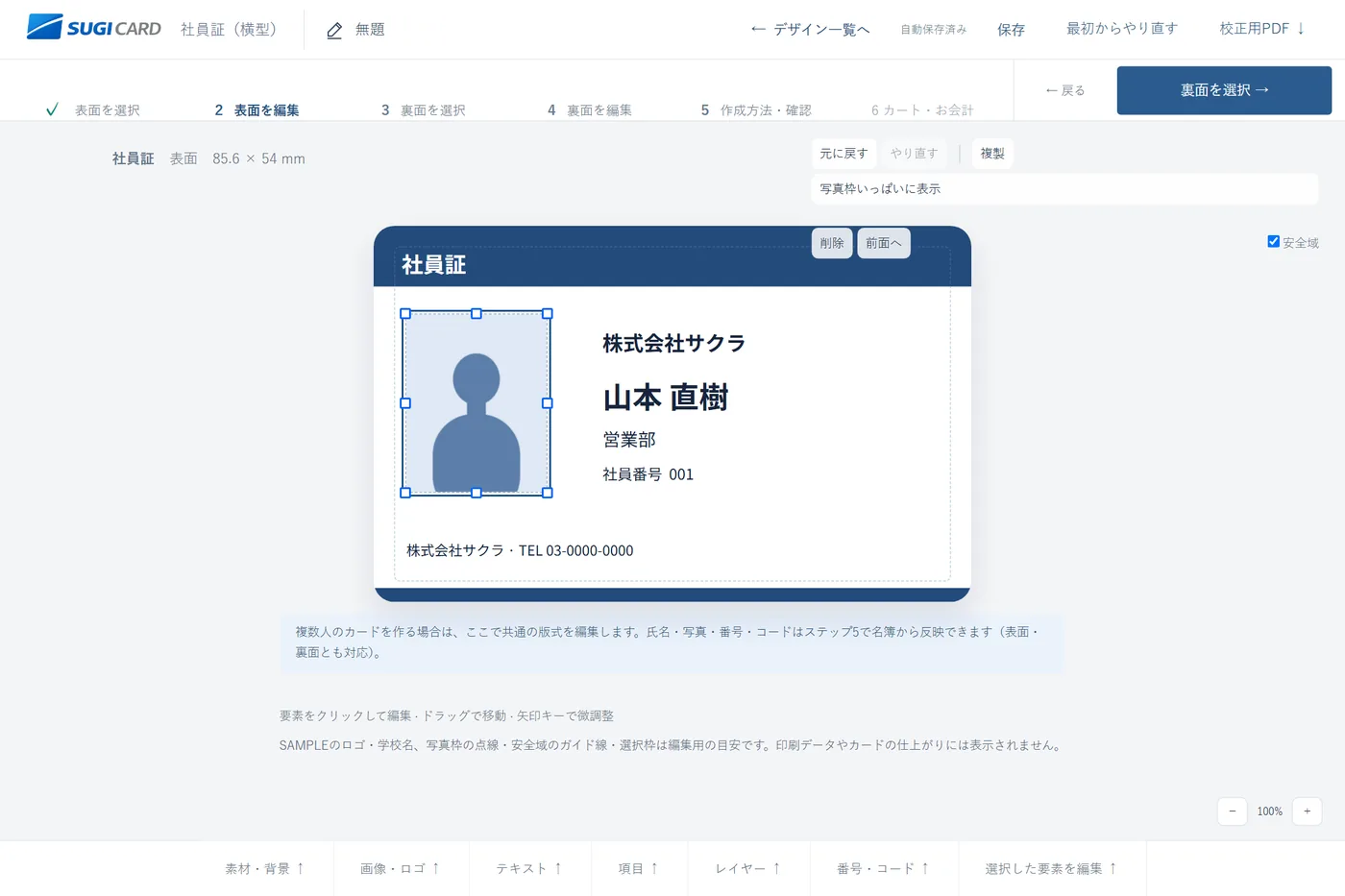
Task: Select 株式会社サクラ company name text
Action: [674, 343]
